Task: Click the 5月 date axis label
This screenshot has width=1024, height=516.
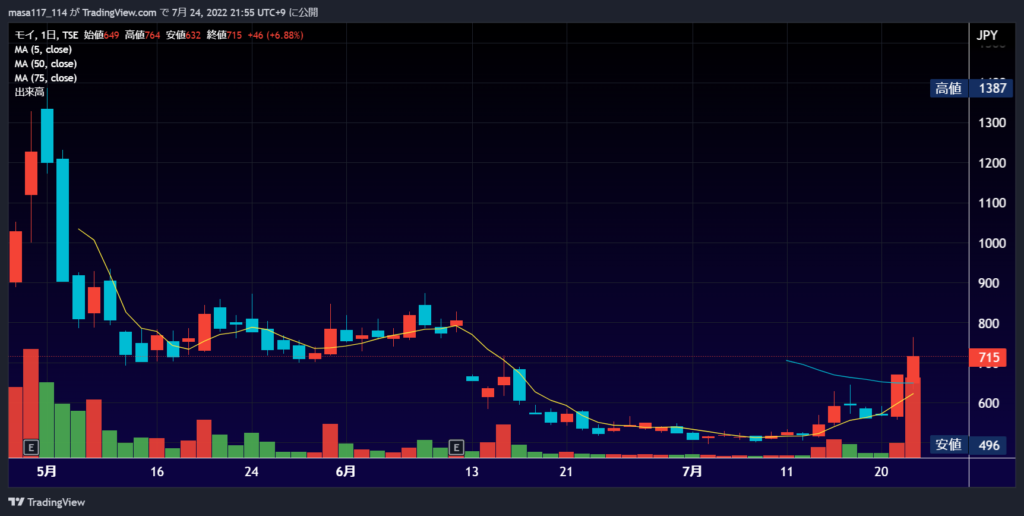Action: (x=47, y=472)
